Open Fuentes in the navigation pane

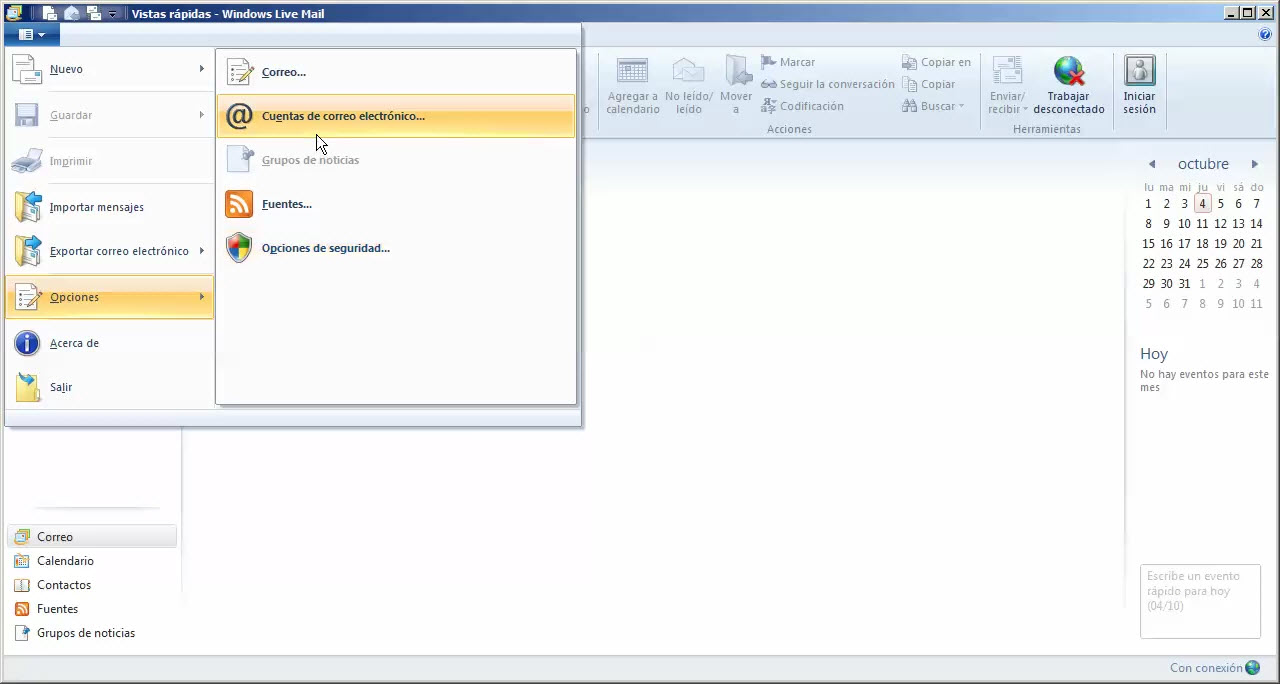(x=92, y=609)
